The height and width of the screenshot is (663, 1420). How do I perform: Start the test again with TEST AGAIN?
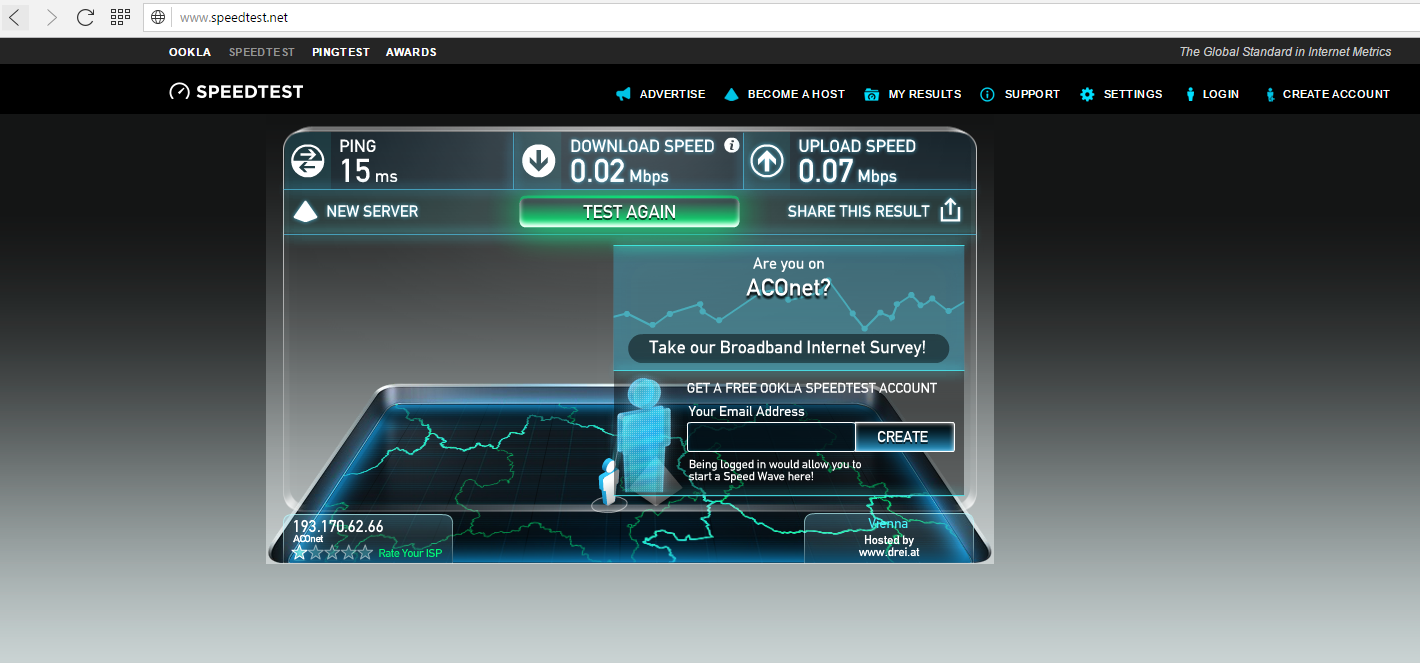(x=629, y=212)
